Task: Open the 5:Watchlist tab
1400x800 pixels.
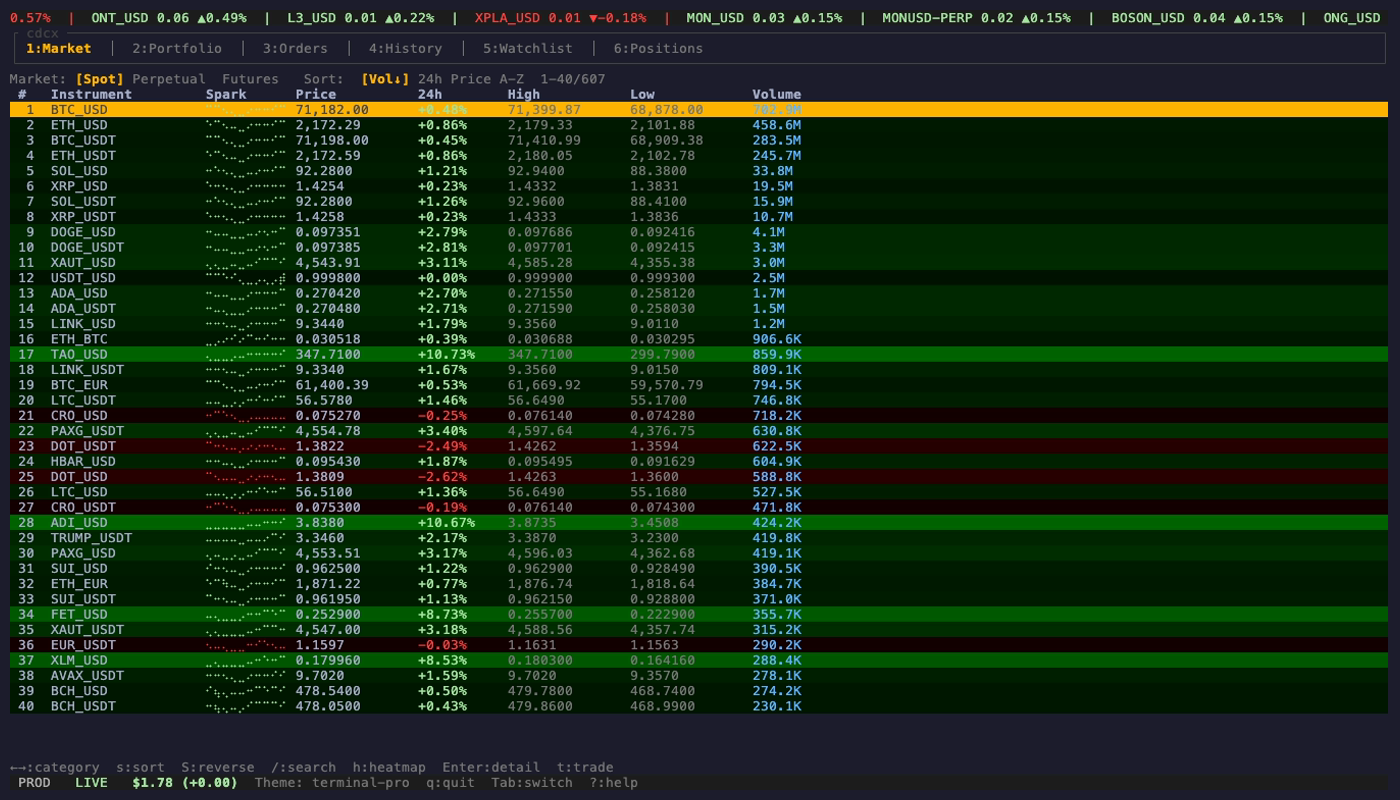Action: pos(530,48)
